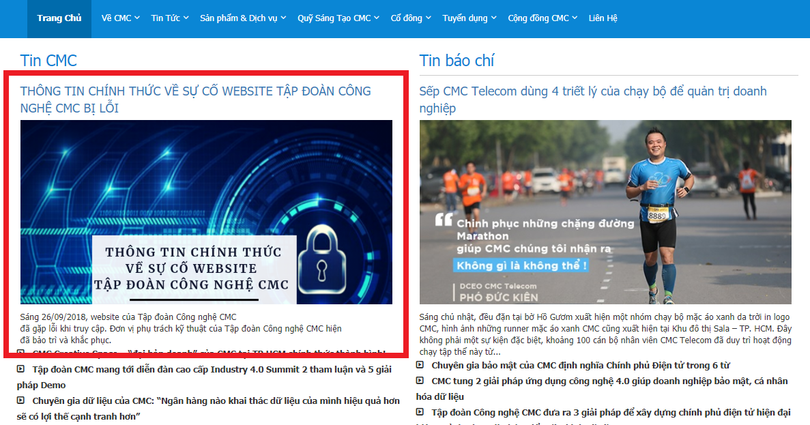Click bullet icon beside 3 giải pháp item
The height and width of the screenshot is (425, 810).
420,412
